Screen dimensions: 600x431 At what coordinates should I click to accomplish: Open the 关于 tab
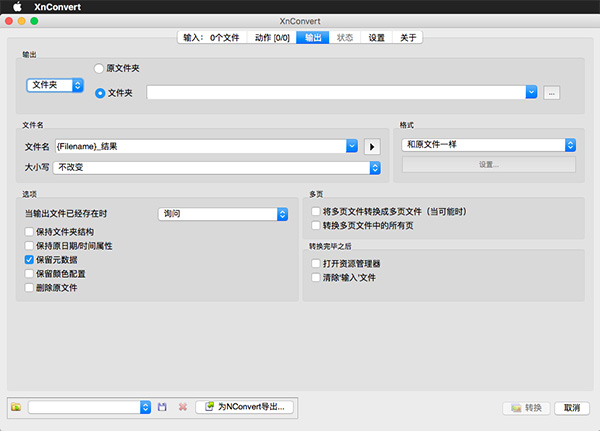coord(408,38)
